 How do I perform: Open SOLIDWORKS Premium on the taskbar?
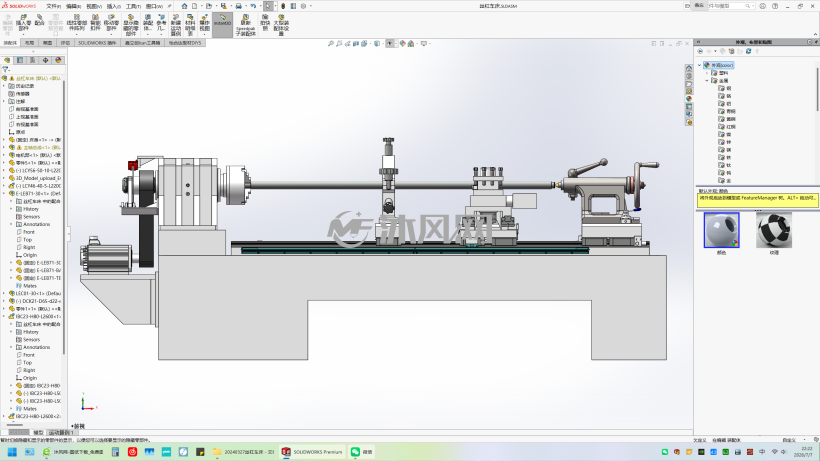point(312,452)
